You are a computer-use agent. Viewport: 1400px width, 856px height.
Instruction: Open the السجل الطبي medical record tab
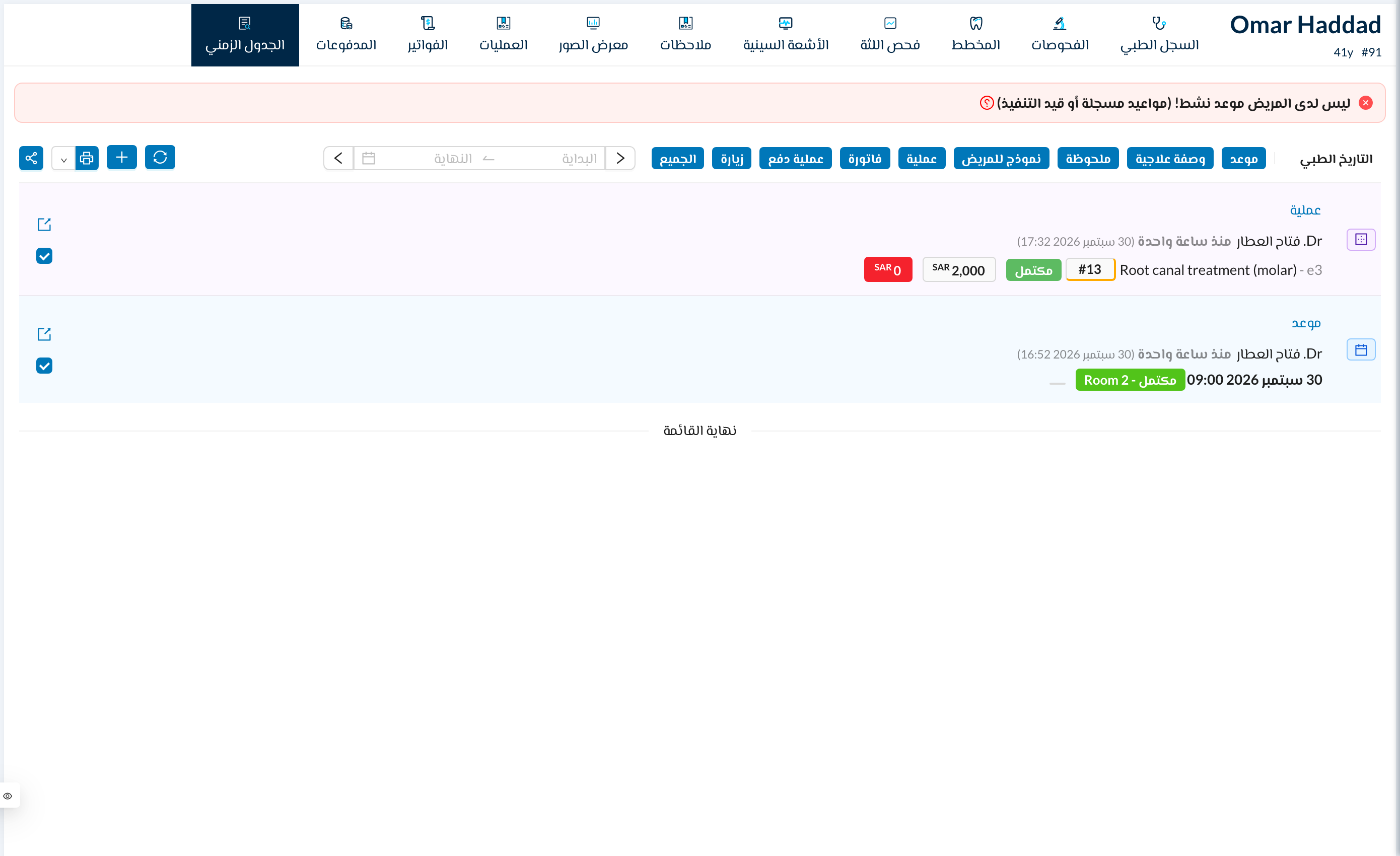coord(1159,35)
